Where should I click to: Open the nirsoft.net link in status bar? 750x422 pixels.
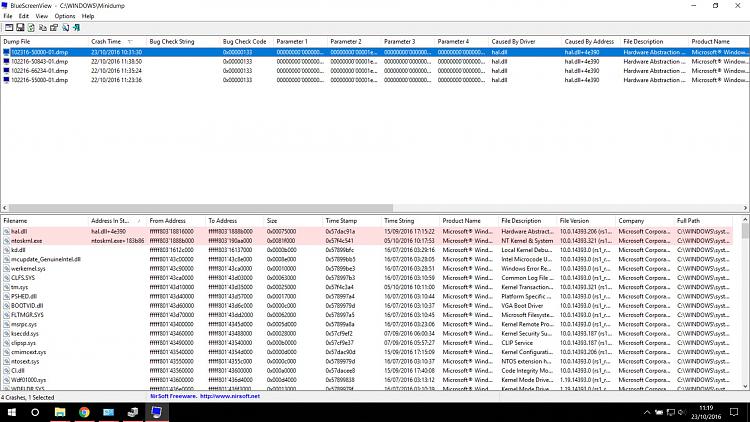pyautogui.click(x=230, y=397)
